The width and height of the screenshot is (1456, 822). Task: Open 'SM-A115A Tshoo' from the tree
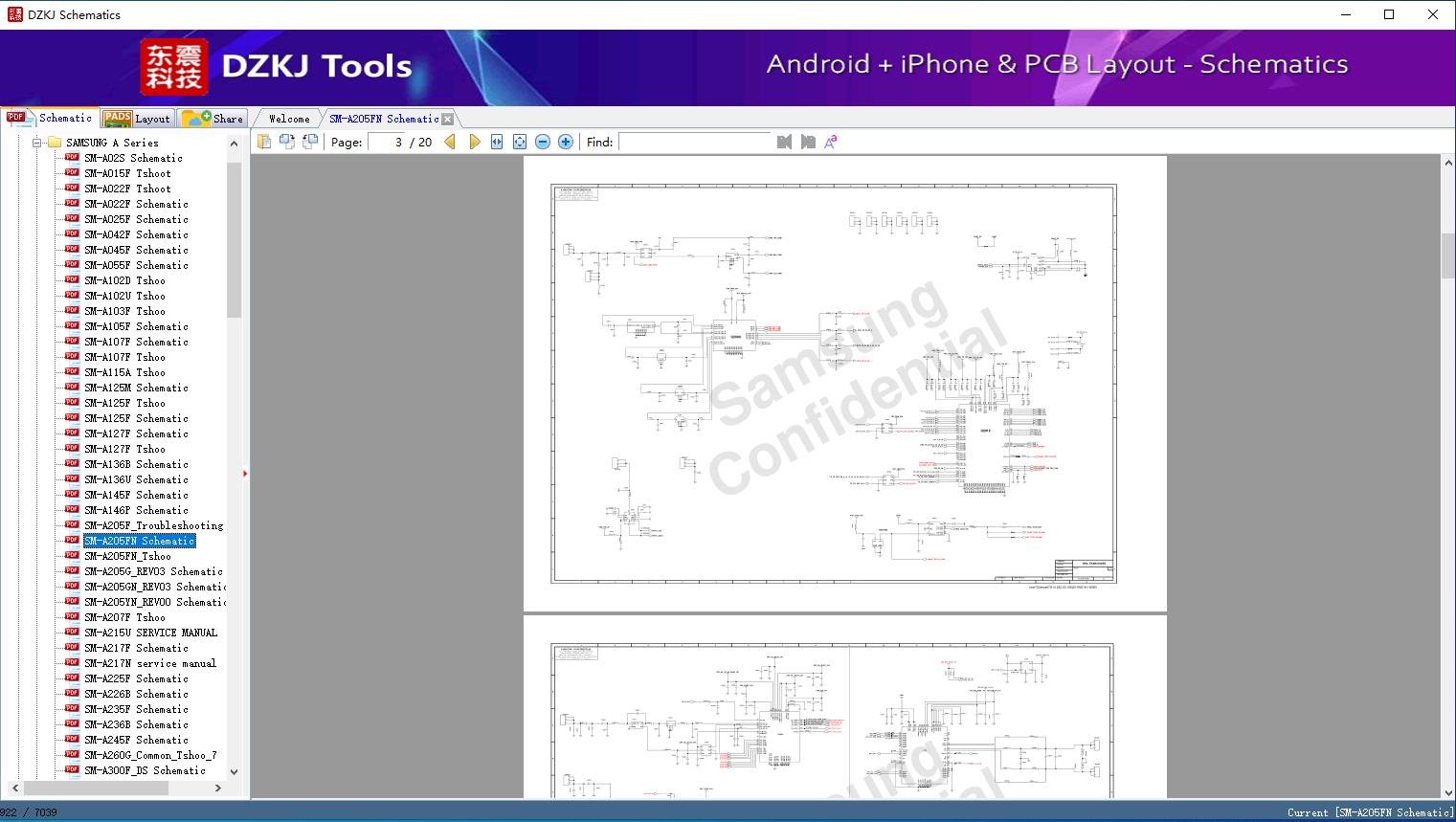124,372
